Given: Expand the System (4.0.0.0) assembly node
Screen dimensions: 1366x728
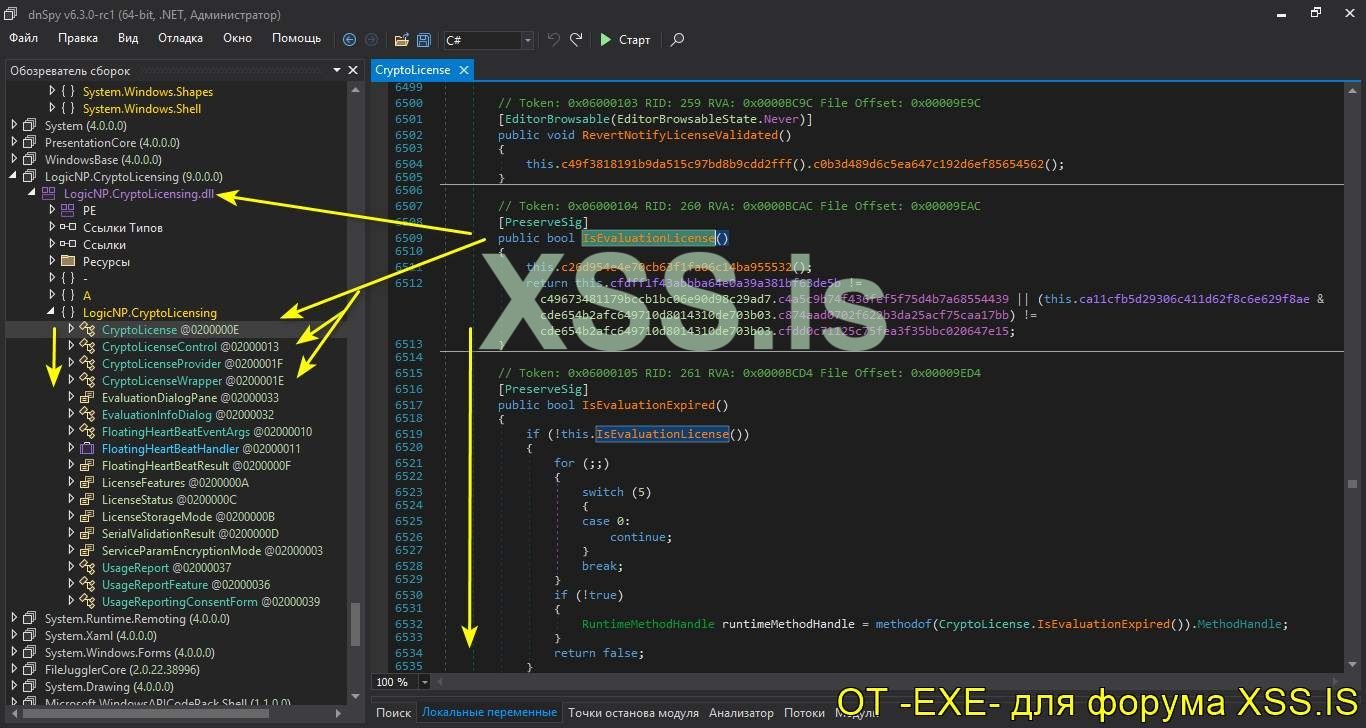Looking at the screenshot, I should [14, 126].
